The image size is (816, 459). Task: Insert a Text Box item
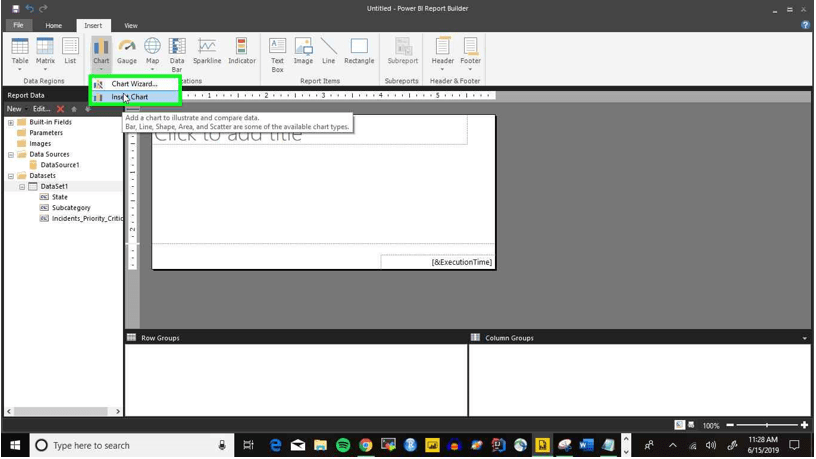pyautogui.click(x=277, y=55)
